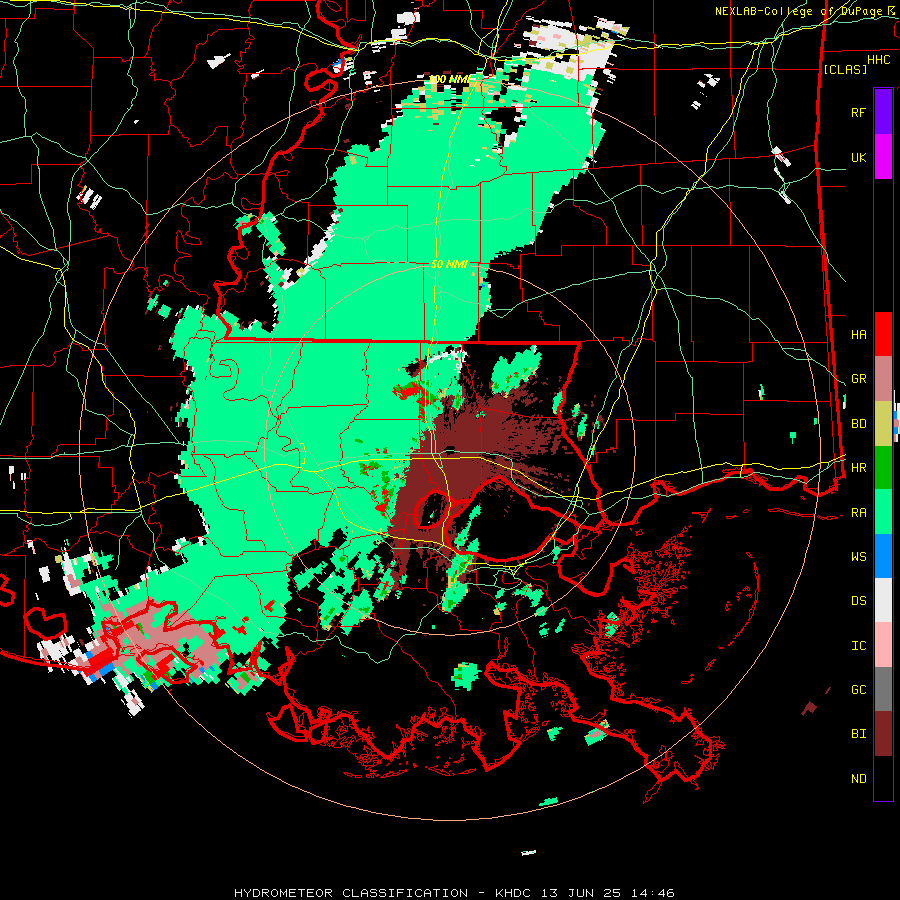Click the GC legend label text
Viewport: 900px width, 900px height.
click(x=859, y=690)
